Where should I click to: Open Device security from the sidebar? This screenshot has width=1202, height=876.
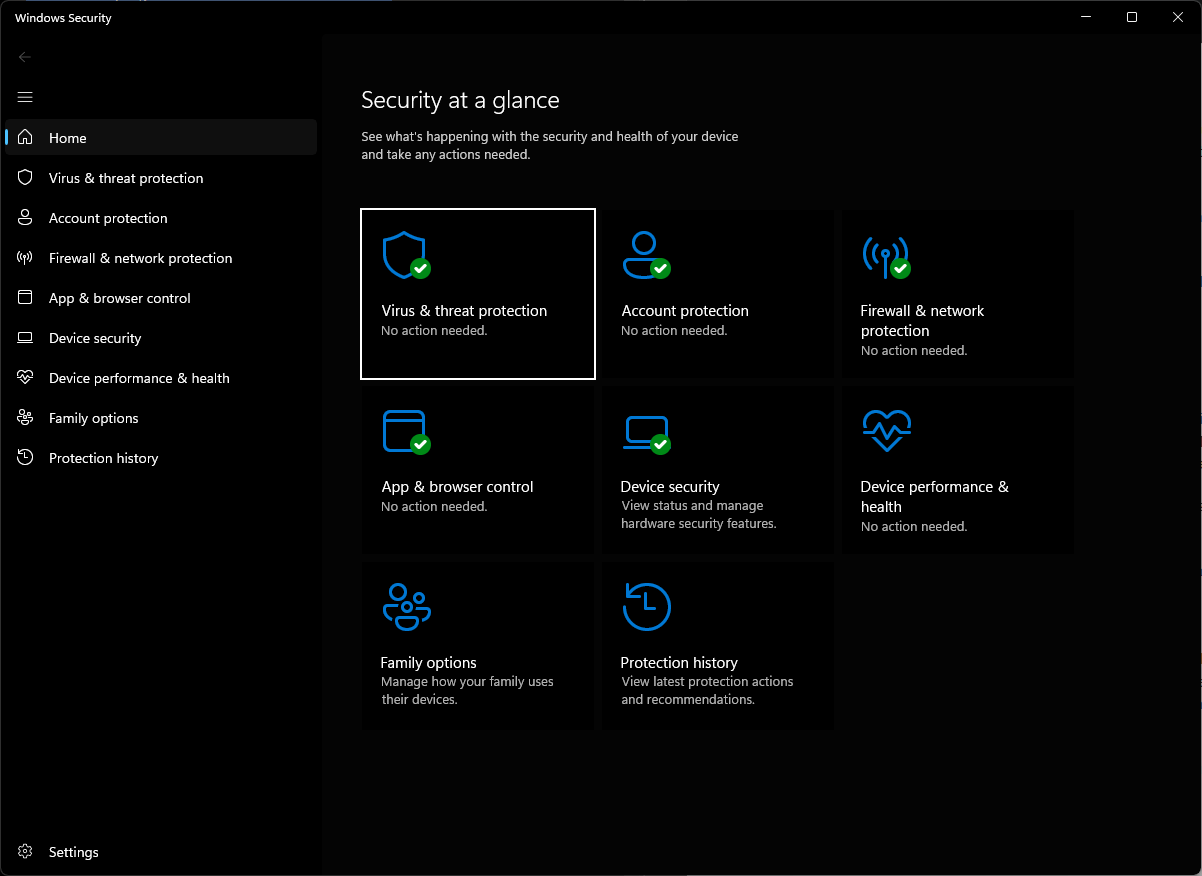[x=161, y=338]
